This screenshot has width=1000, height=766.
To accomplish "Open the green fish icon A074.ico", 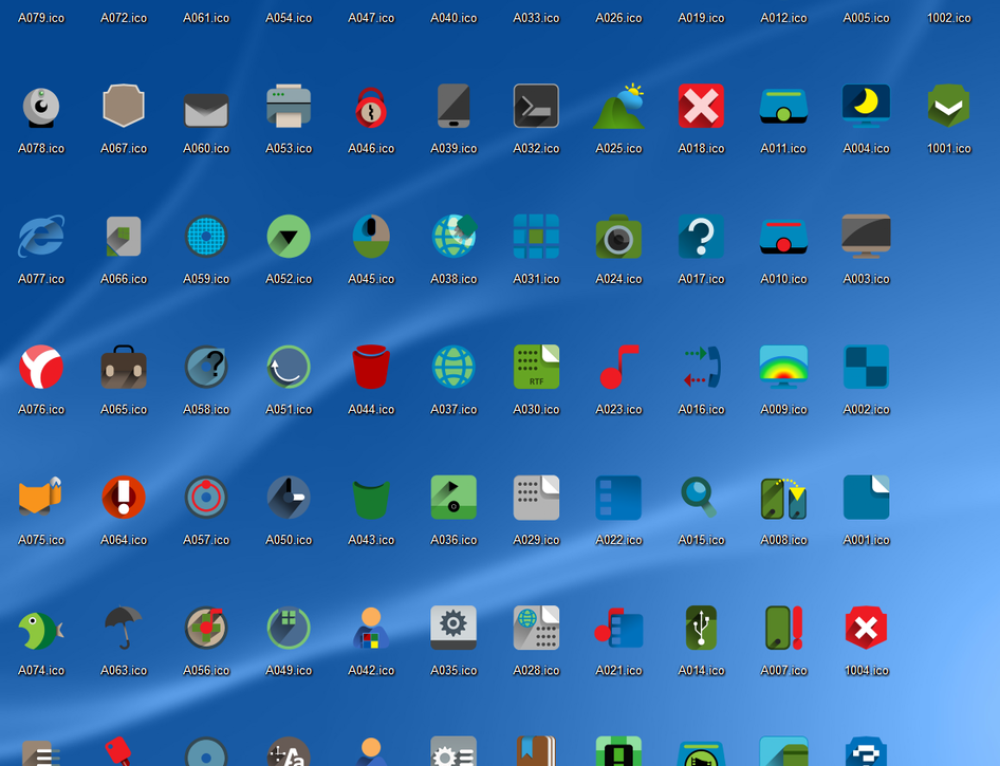I will pyautogui.click(x=41, y=627).
